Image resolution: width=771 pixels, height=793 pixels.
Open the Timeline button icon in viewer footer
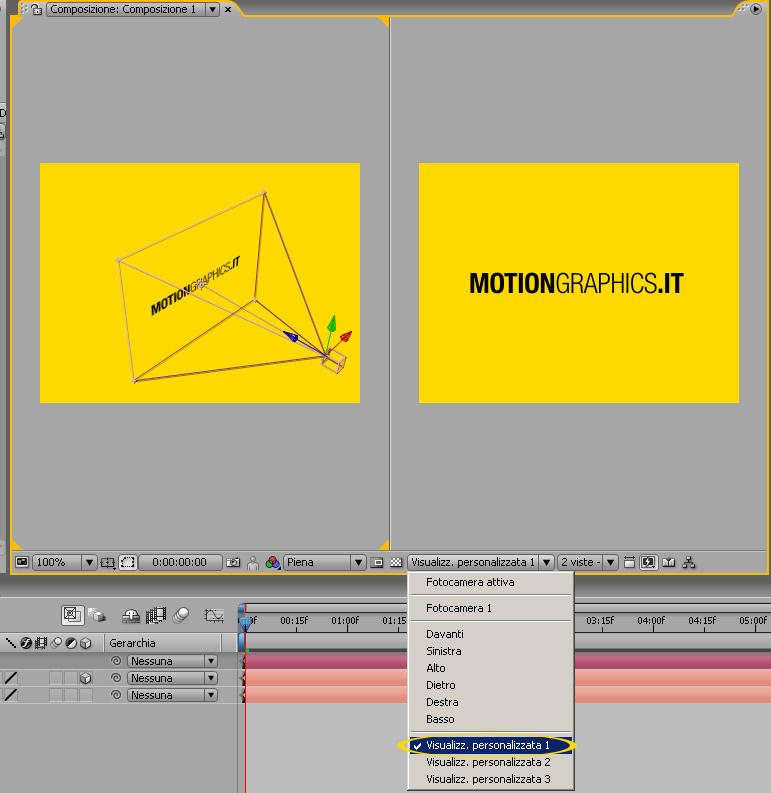pos(669,562)
